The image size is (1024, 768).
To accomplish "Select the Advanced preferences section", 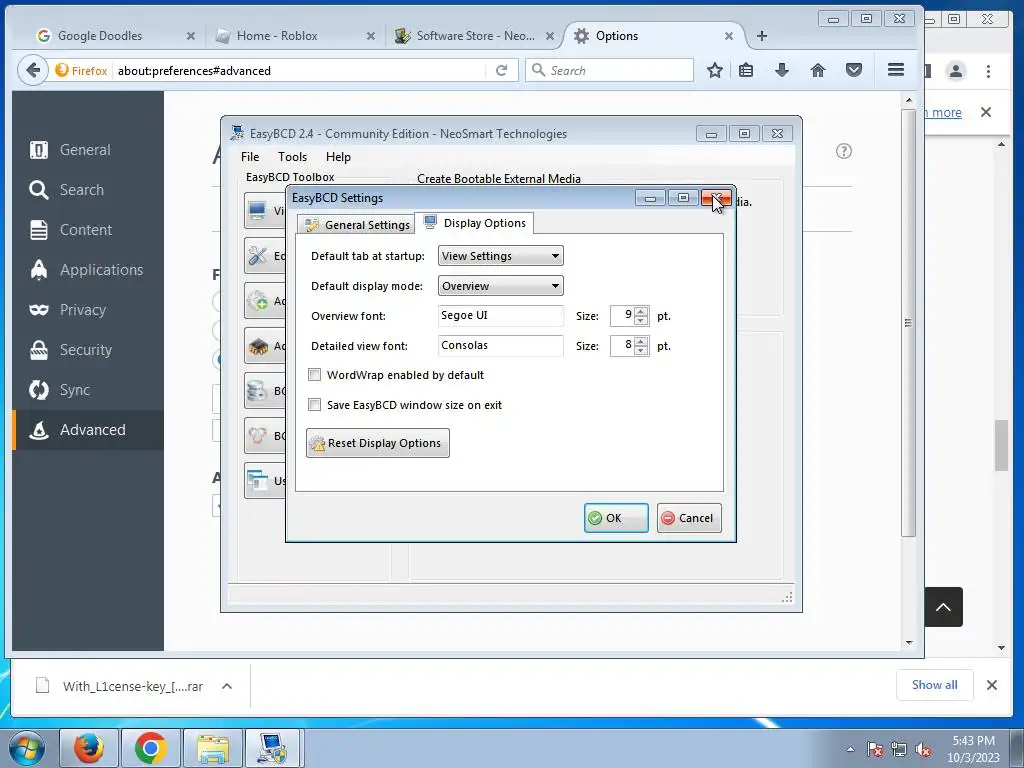I will pos(88,430).
